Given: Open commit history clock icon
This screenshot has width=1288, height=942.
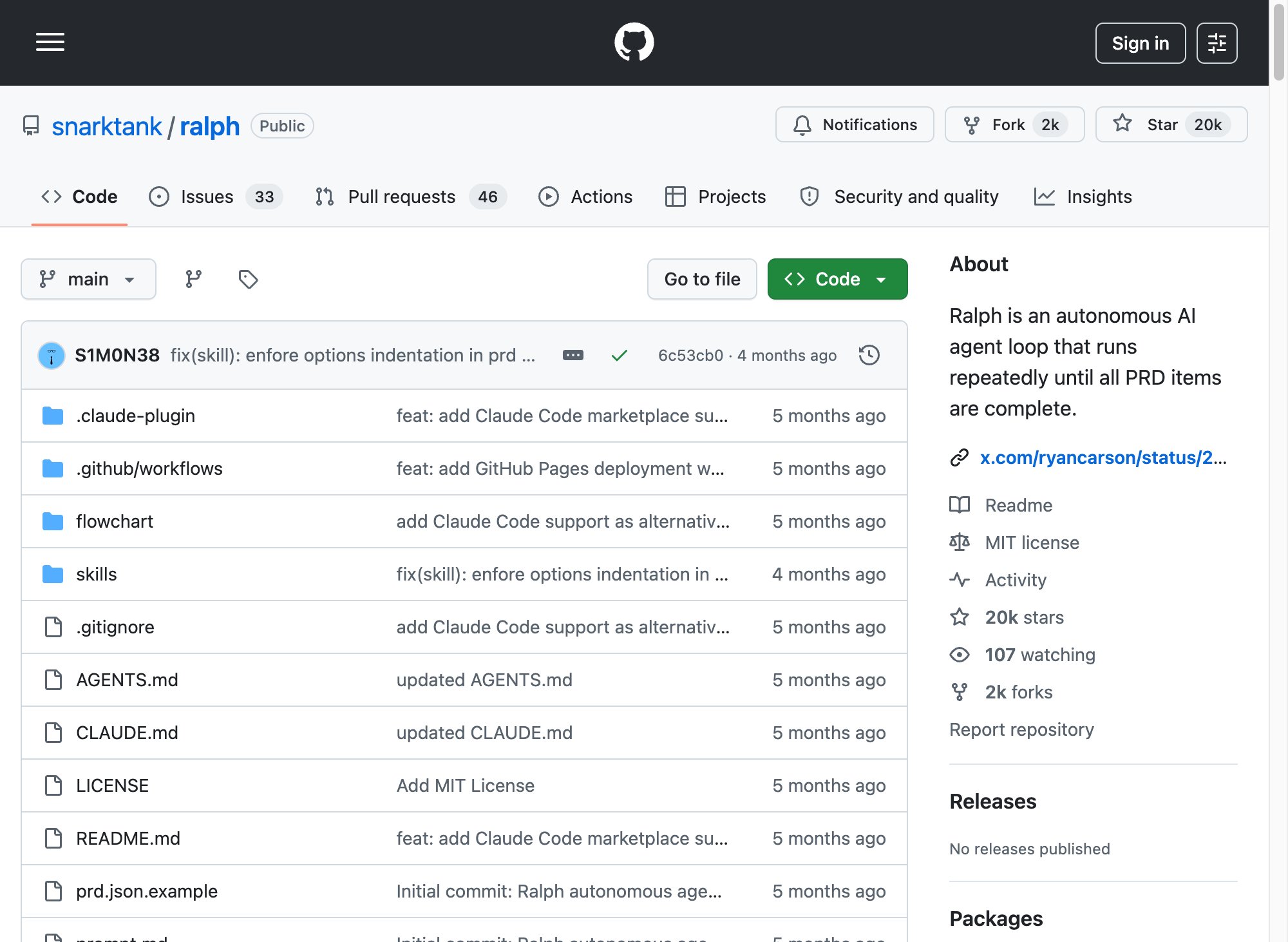Looking at the screenshot, I should pos(869,355).
